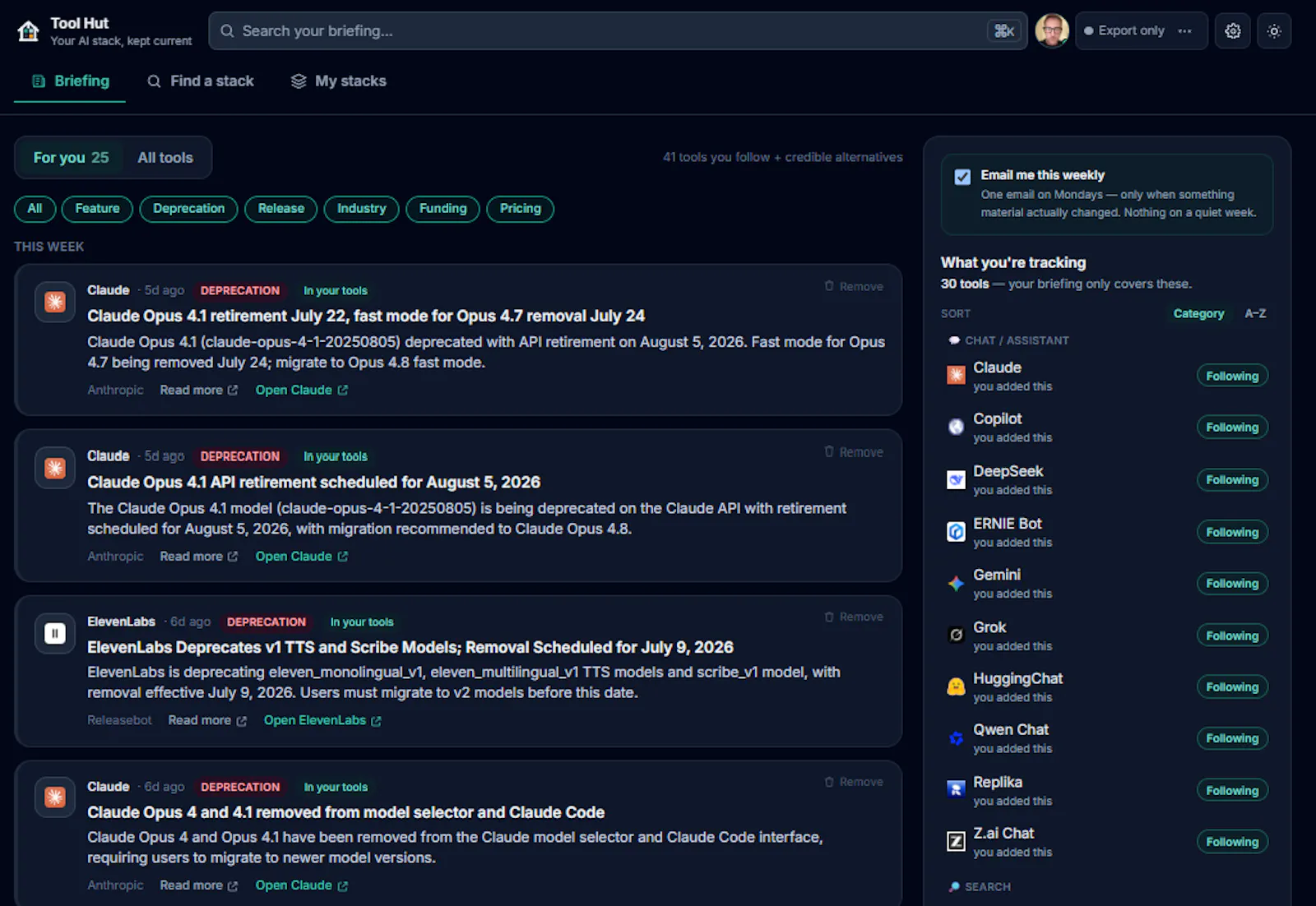Remove the Opus 4.1 retirement July 22 card

tap(854, 286)
